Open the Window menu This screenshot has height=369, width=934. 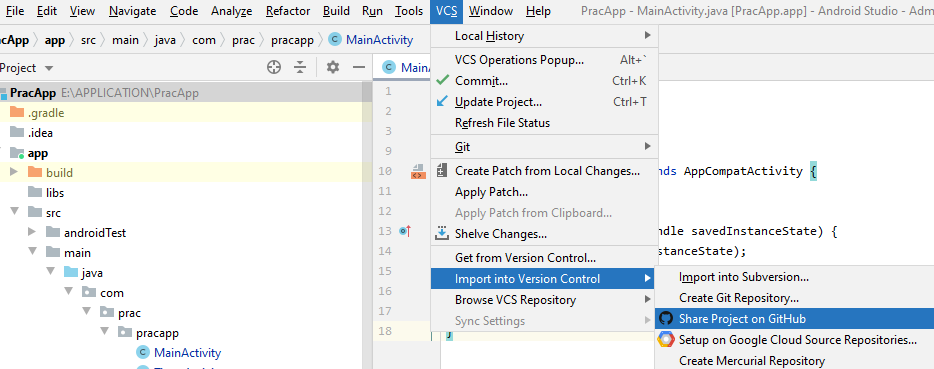[490, 11]
